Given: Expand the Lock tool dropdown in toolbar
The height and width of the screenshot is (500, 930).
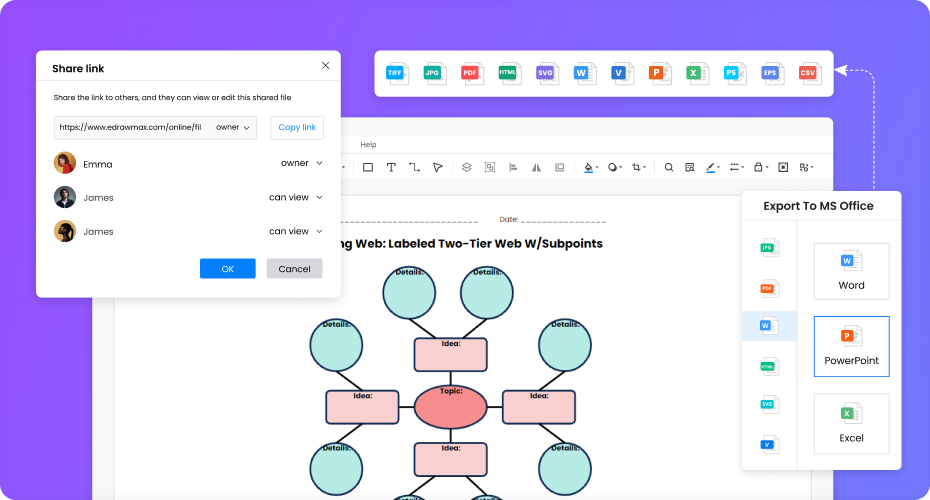Looking at the screenshot, I should tap(761, 168).
